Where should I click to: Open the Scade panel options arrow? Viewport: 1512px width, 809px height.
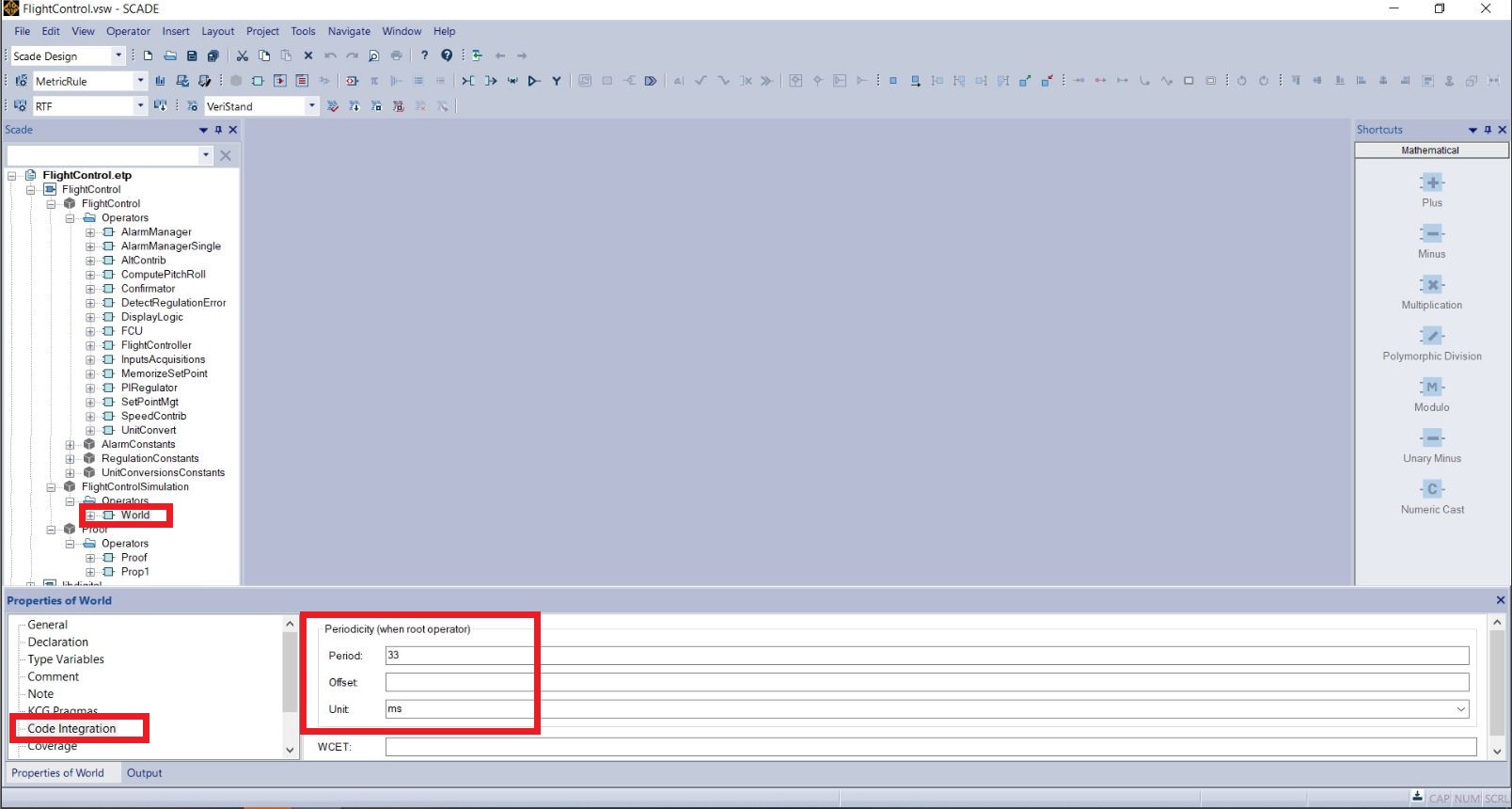(x=203, y=130)
